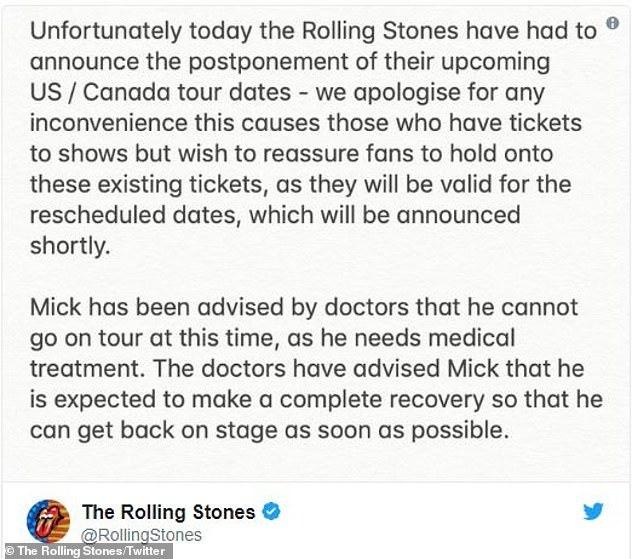The width and height of the screenshot is (632, 559).
Task: Click the line starting 'Unfortunately today'
Action: click(313, 31)
